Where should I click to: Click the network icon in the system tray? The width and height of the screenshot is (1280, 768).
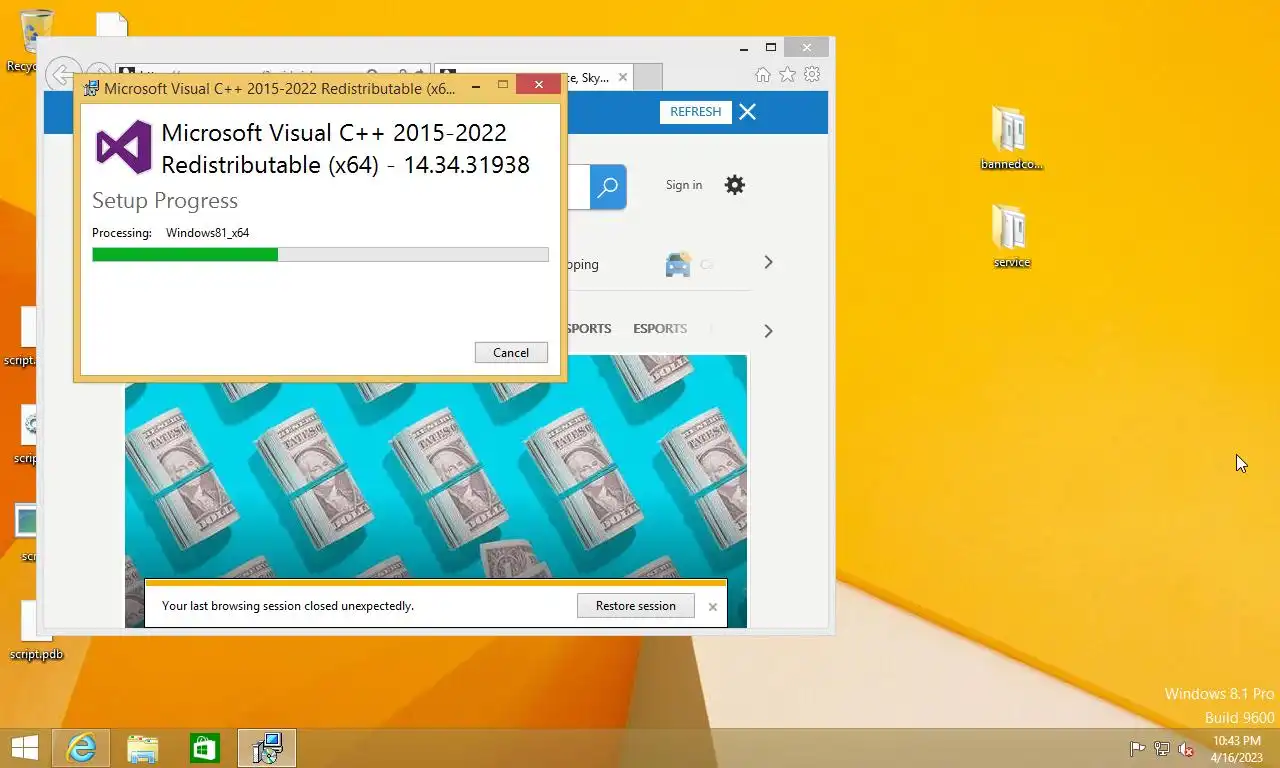pos(1162,748)
